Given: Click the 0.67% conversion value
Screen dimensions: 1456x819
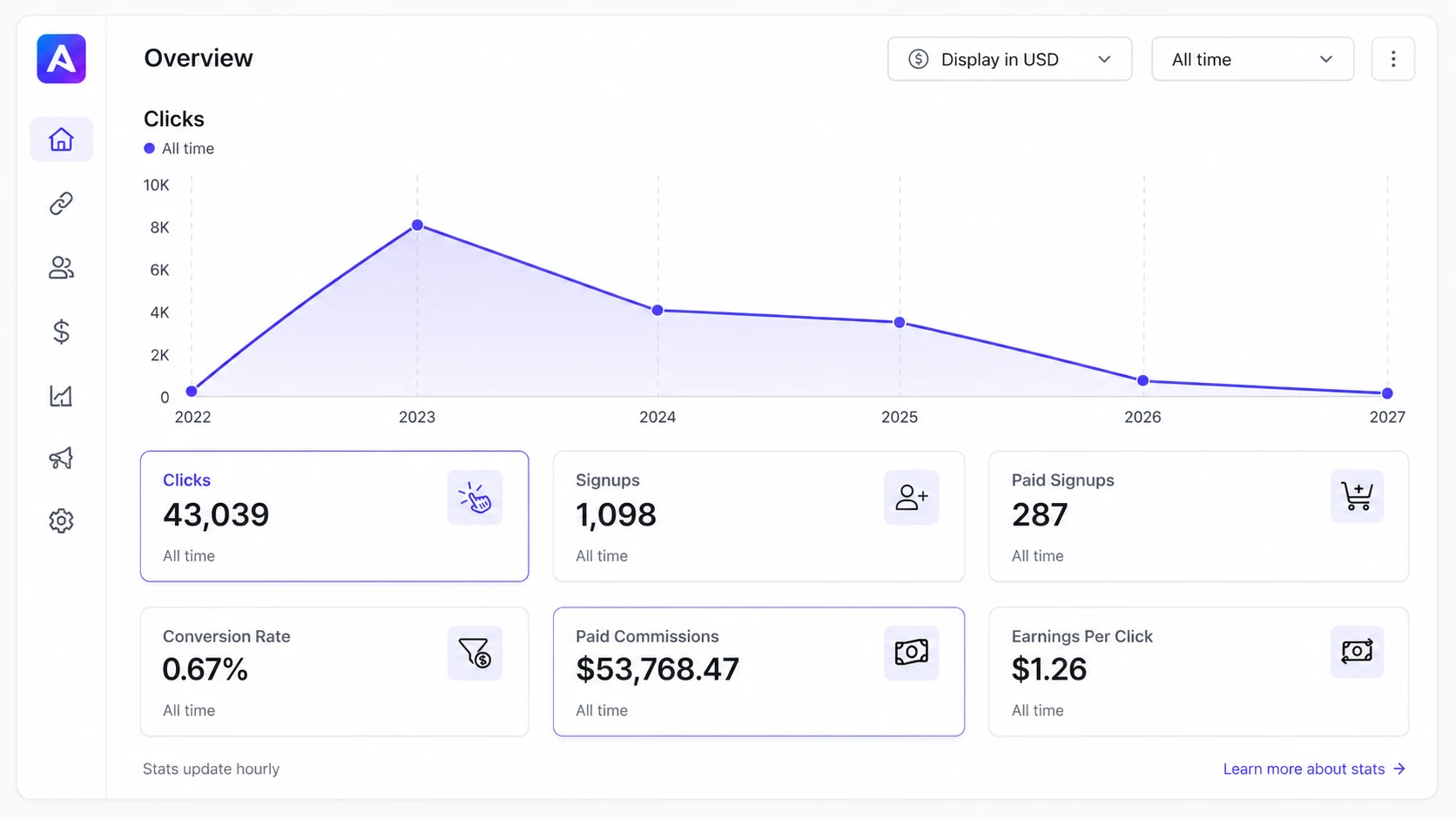Looking at the screenshot, I should tap(206, 669).
